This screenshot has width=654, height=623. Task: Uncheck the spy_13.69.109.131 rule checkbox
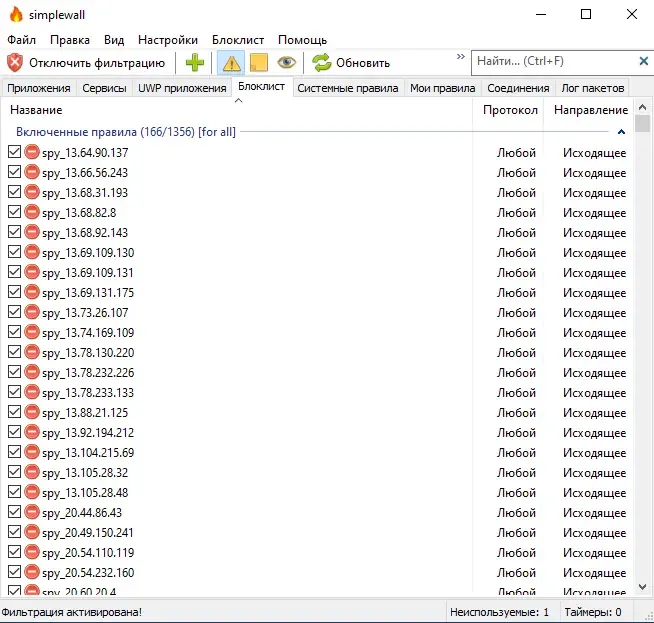pyautogui.click(x=14, y=272)
